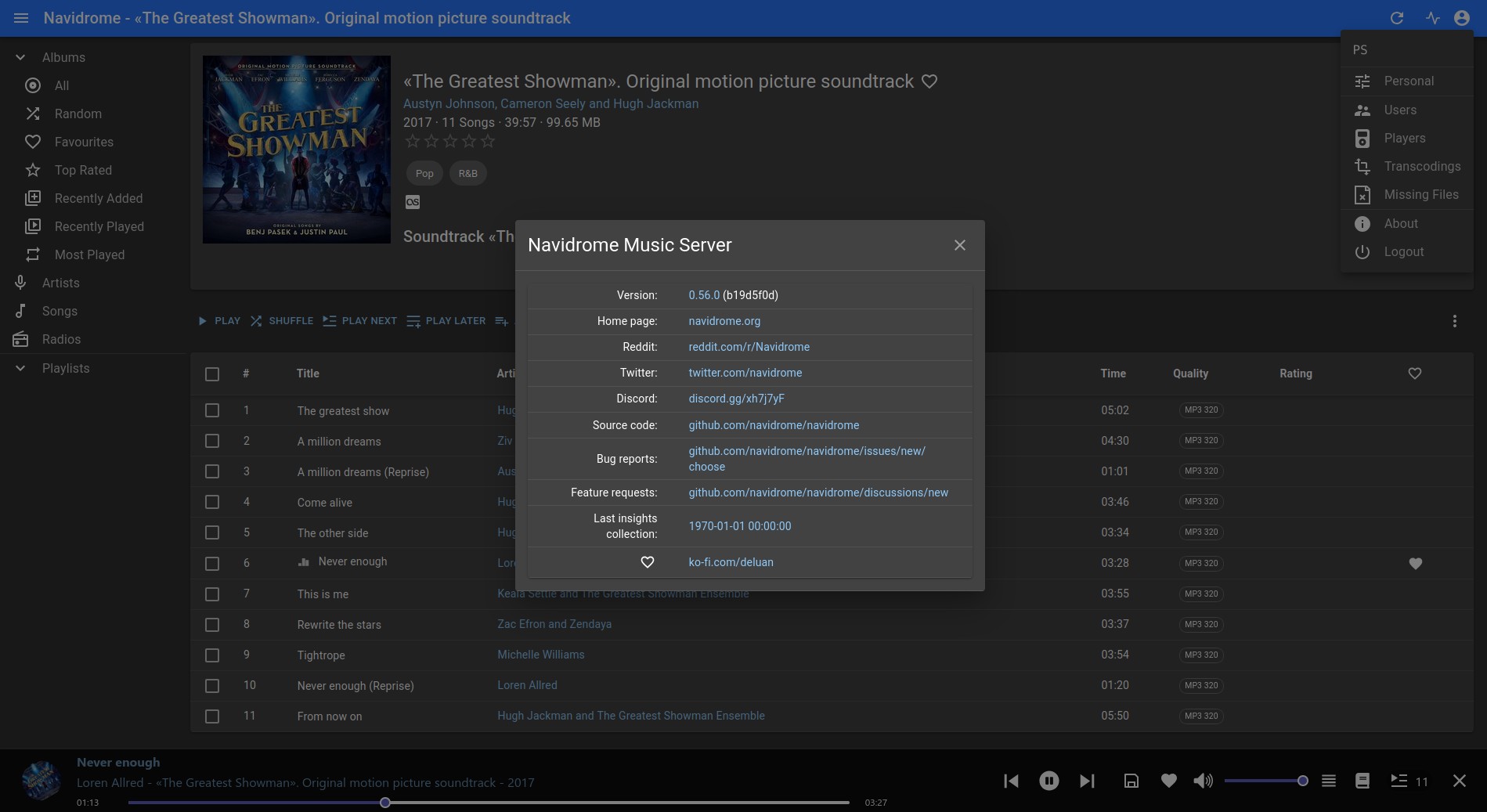Click the PLAY album button
Image resolution: width=1487 pixels, height=812 pixels.
[x=218, y=321]
